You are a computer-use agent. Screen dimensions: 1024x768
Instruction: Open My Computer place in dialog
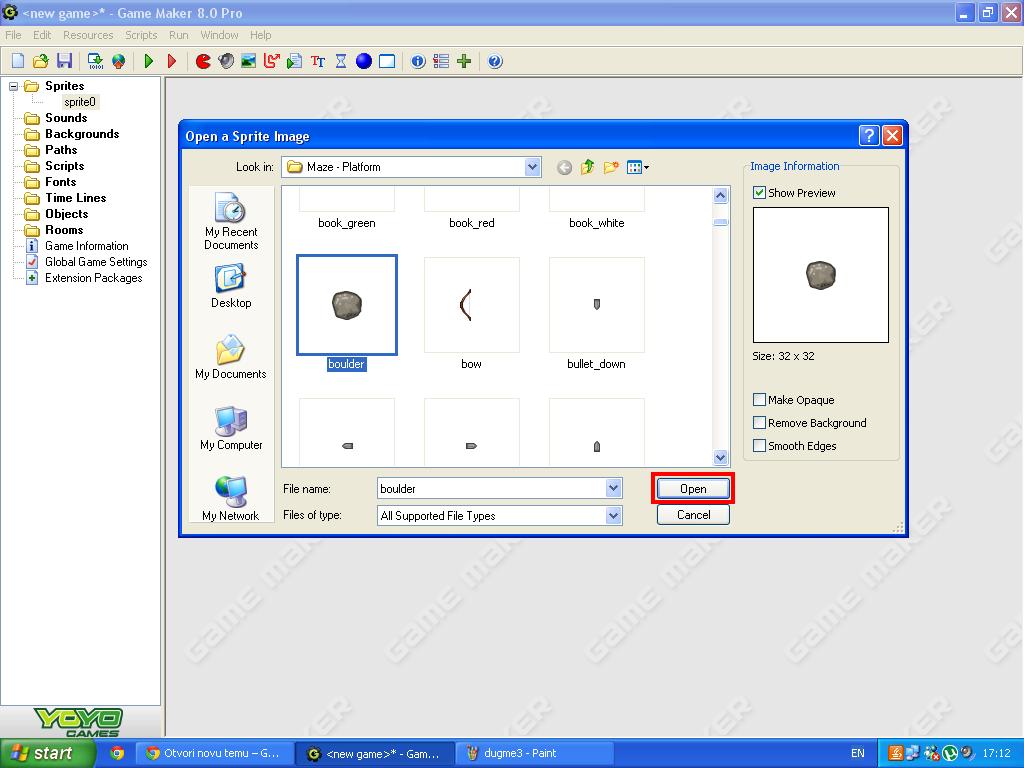(231, 428)
